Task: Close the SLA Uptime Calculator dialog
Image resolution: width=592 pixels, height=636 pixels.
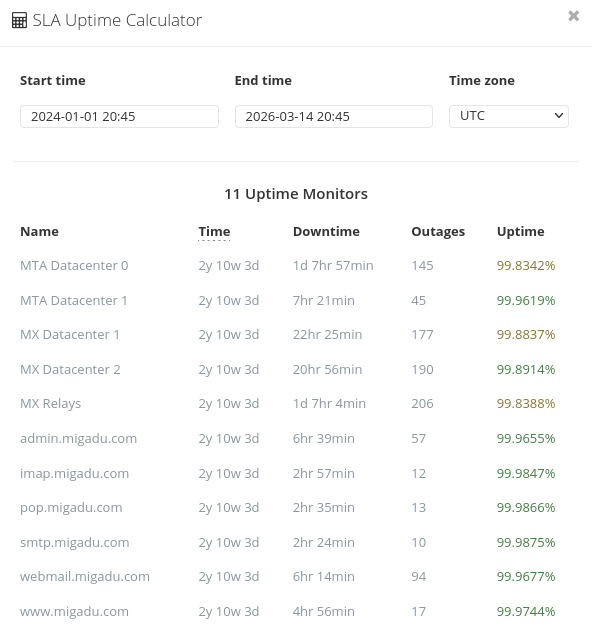Action: pyautogui.click(x=573, y=16)
